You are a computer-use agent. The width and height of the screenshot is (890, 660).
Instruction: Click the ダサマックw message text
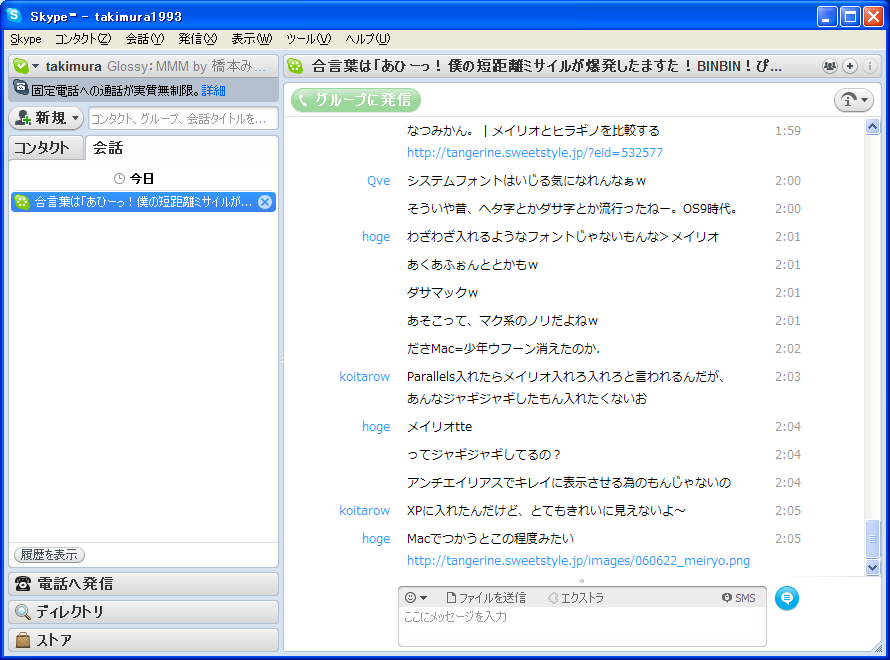(x=442, y=293)
